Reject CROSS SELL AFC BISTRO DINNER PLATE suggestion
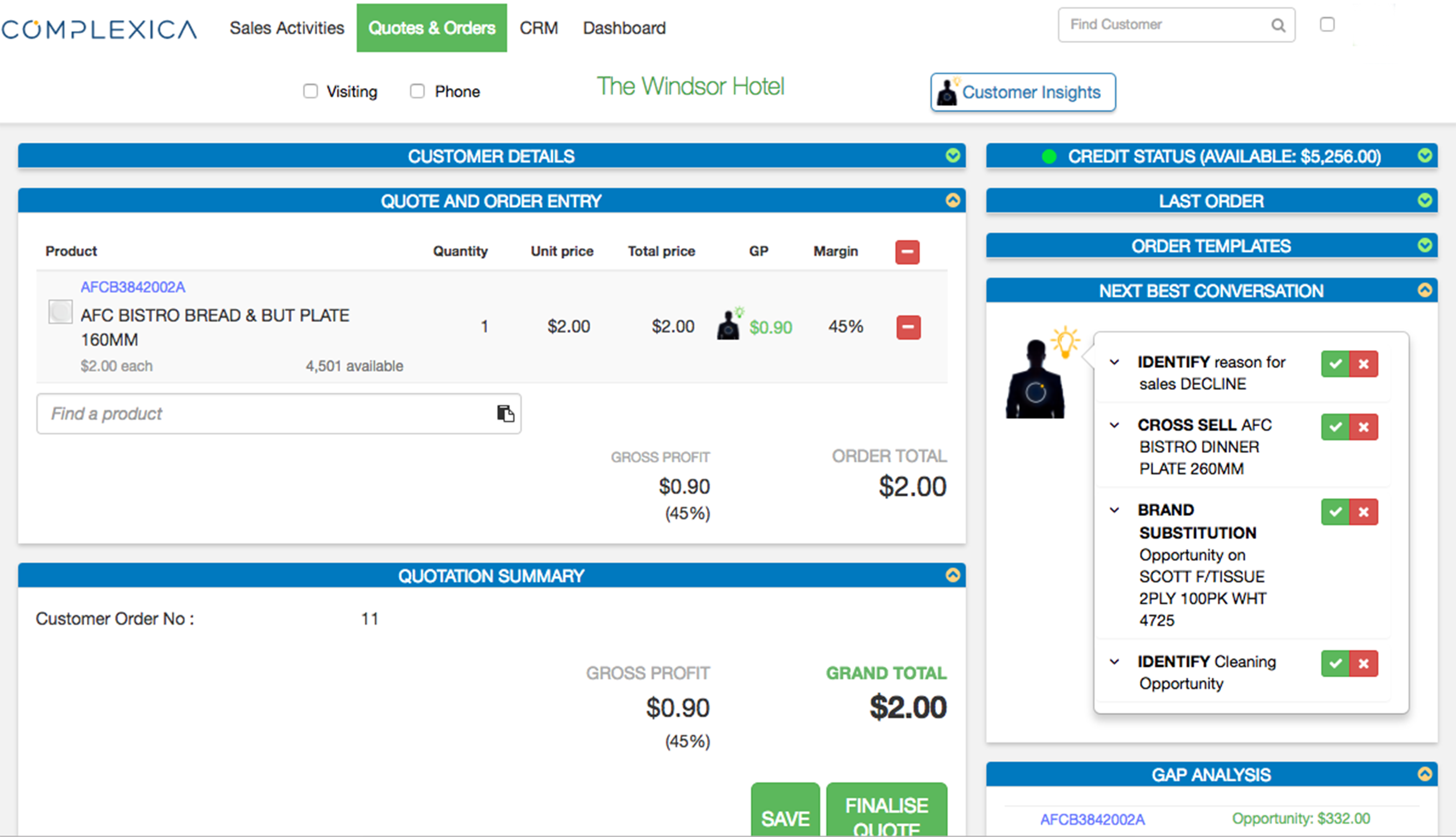The width and height of the screenshot is (1456, 837). (1363, 427)
